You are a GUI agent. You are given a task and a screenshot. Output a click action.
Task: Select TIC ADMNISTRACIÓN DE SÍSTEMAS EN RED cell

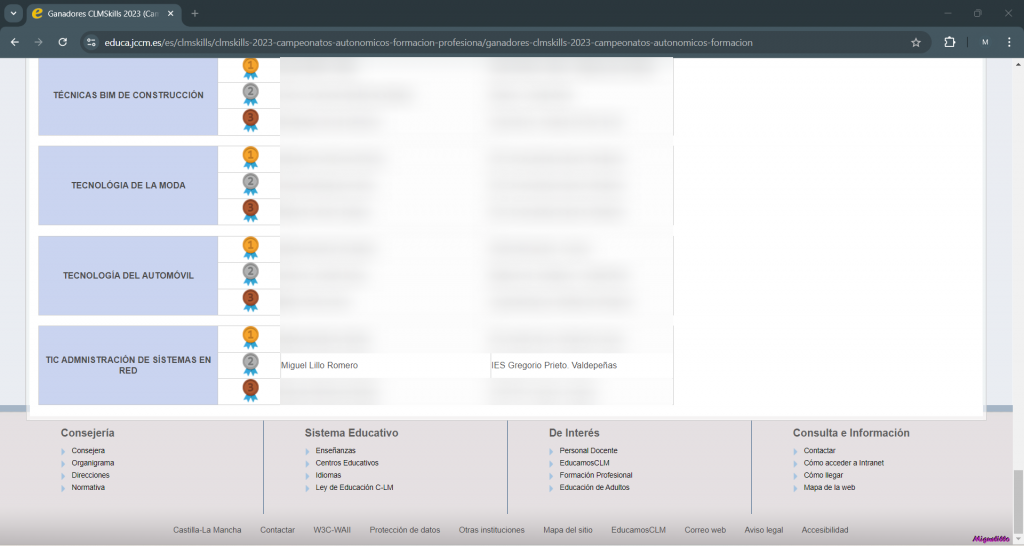pyautogui.click(x=128, y=365)
